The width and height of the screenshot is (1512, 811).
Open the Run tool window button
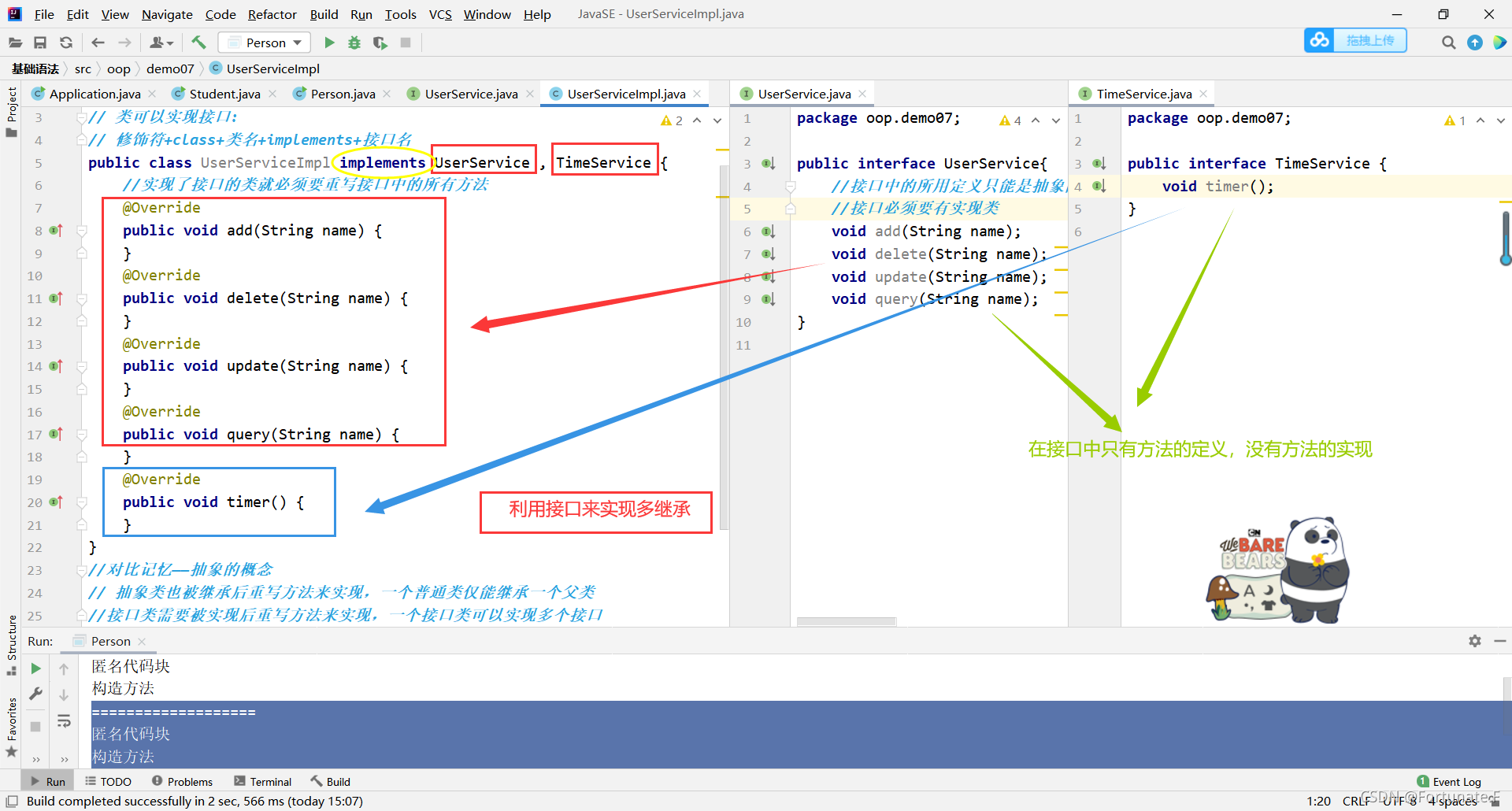(48, 781)
